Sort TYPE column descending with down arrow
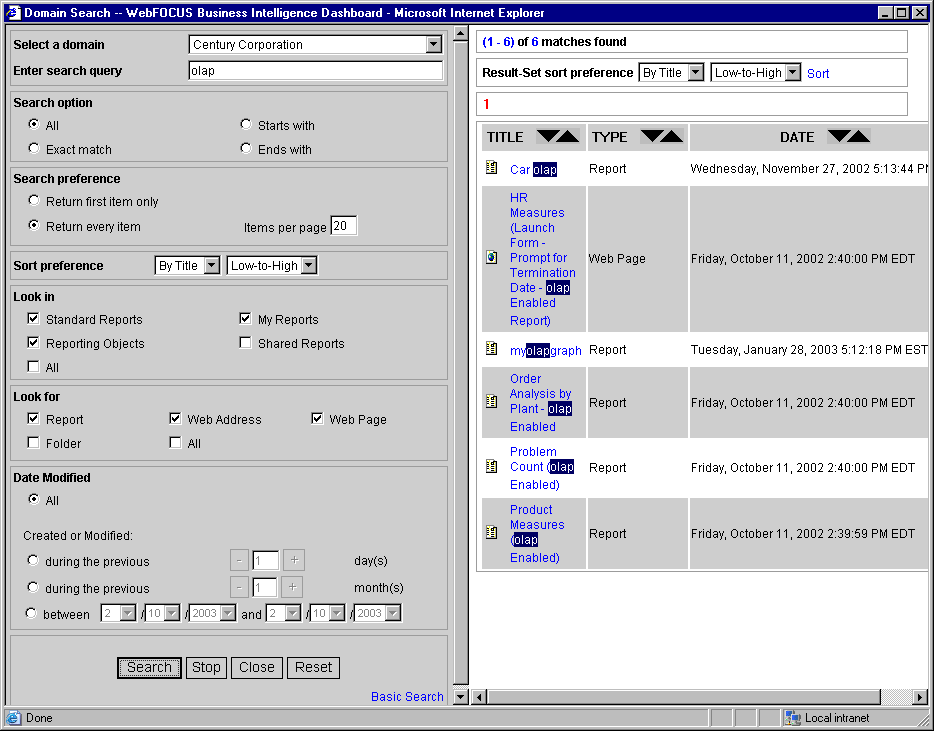This screenshot has width=934, height=731. coord(650,136)
